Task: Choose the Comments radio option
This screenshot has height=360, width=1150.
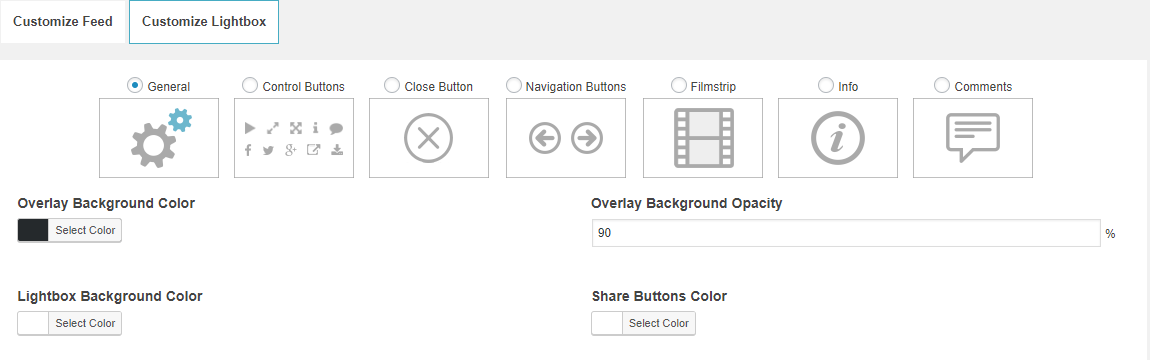Action: [942, 85]
